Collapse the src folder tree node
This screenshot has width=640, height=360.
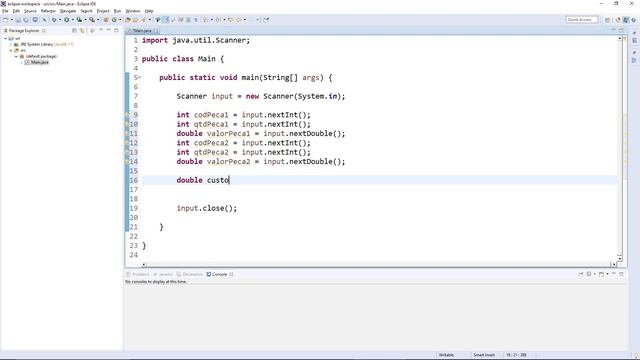coord(11,50)
